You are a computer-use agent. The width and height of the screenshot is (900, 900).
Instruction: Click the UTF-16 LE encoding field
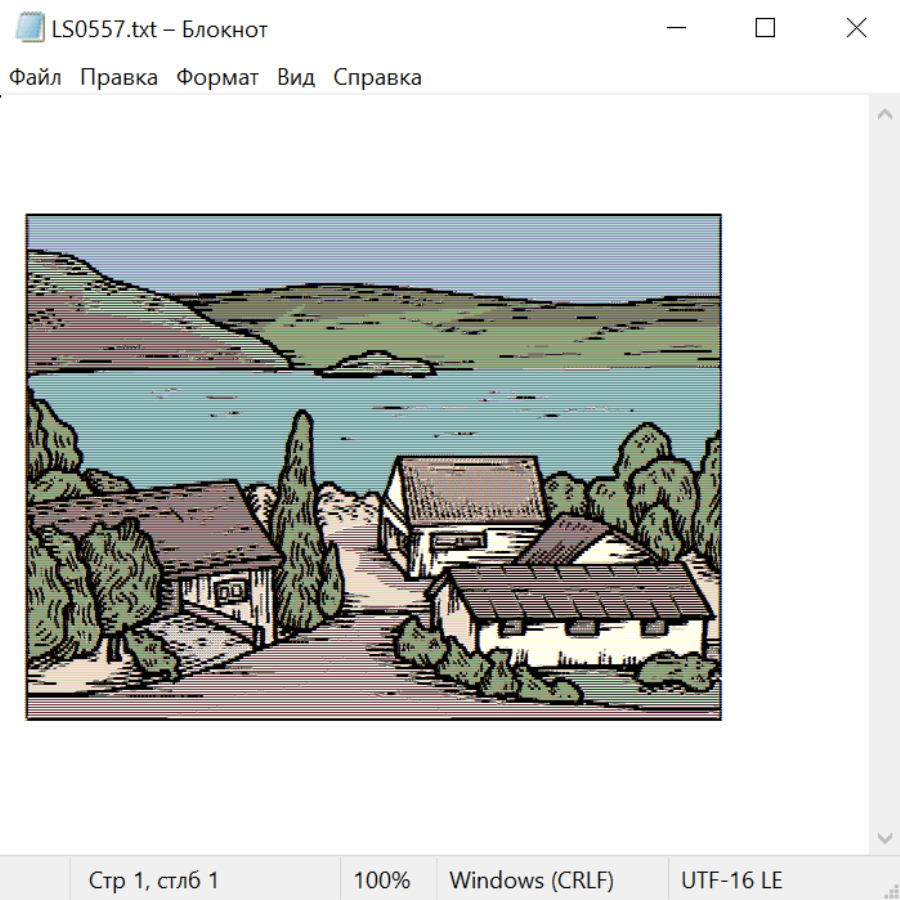[731, 881]
